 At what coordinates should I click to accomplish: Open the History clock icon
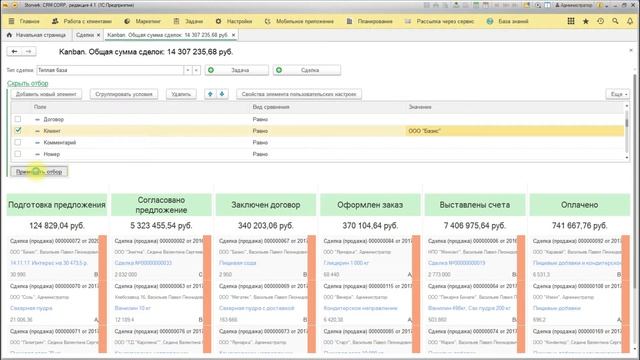click(x=600, y=21)
